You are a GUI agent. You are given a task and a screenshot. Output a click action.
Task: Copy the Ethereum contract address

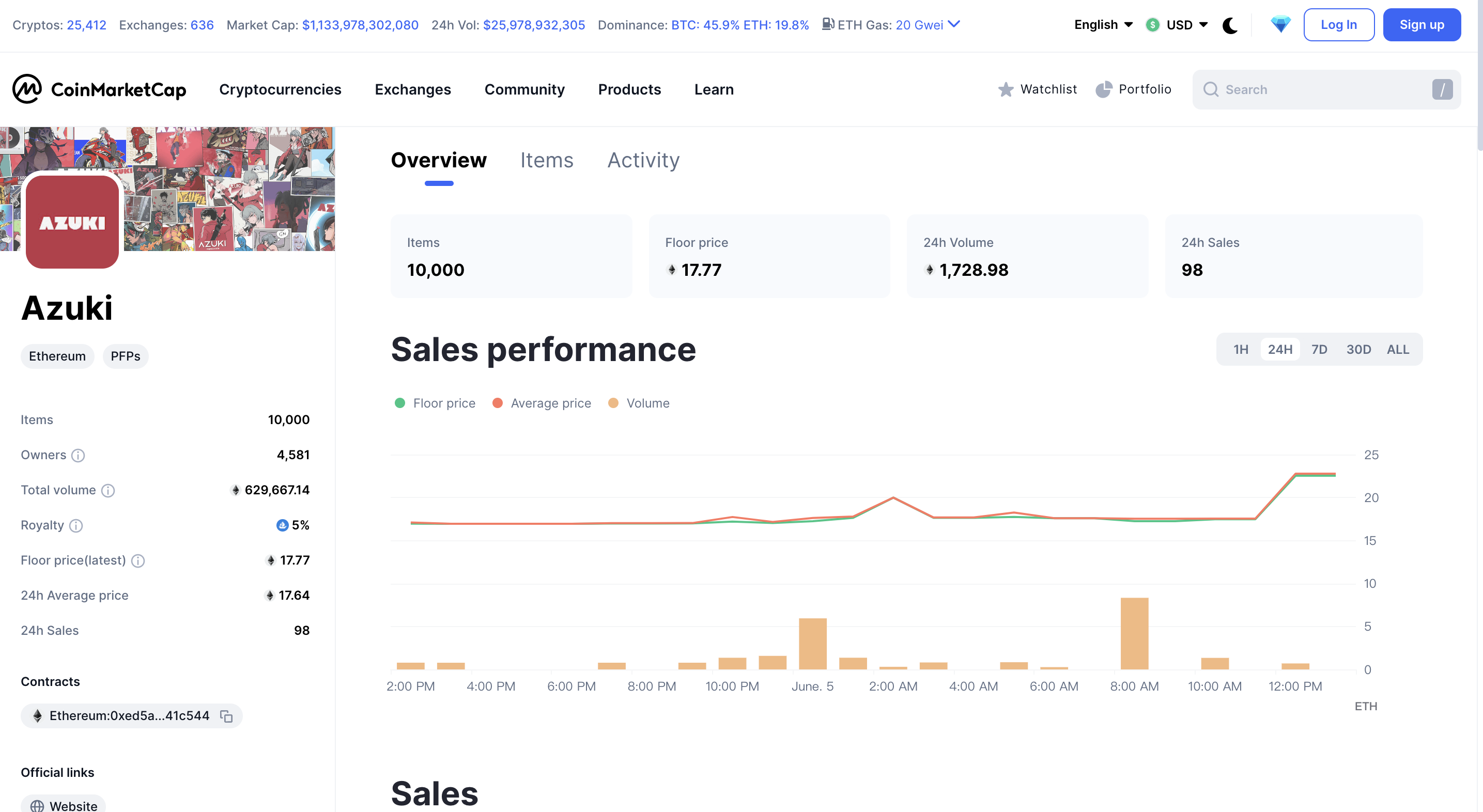pyautogui.click(x=226, y=715)
